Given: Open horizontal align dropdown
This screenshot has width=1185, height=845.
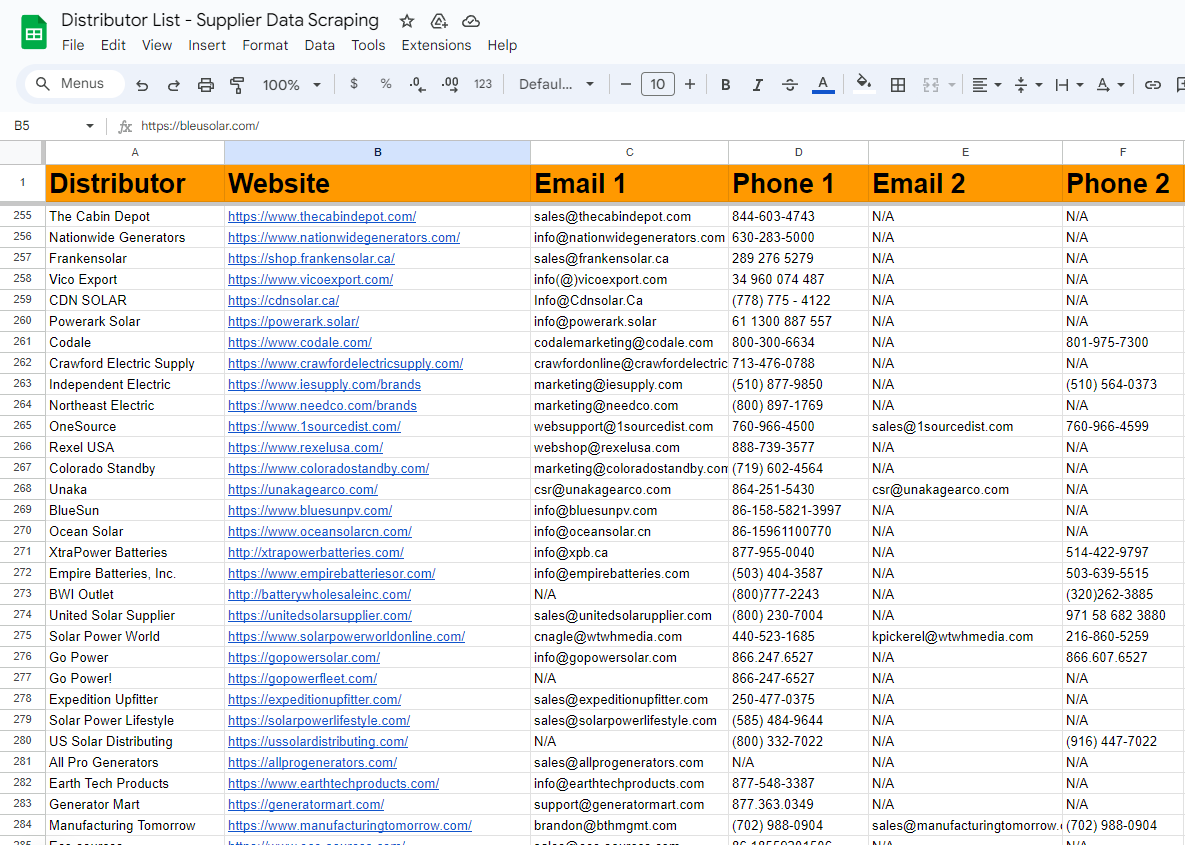Looking at the screenshot, I should 986,85.
